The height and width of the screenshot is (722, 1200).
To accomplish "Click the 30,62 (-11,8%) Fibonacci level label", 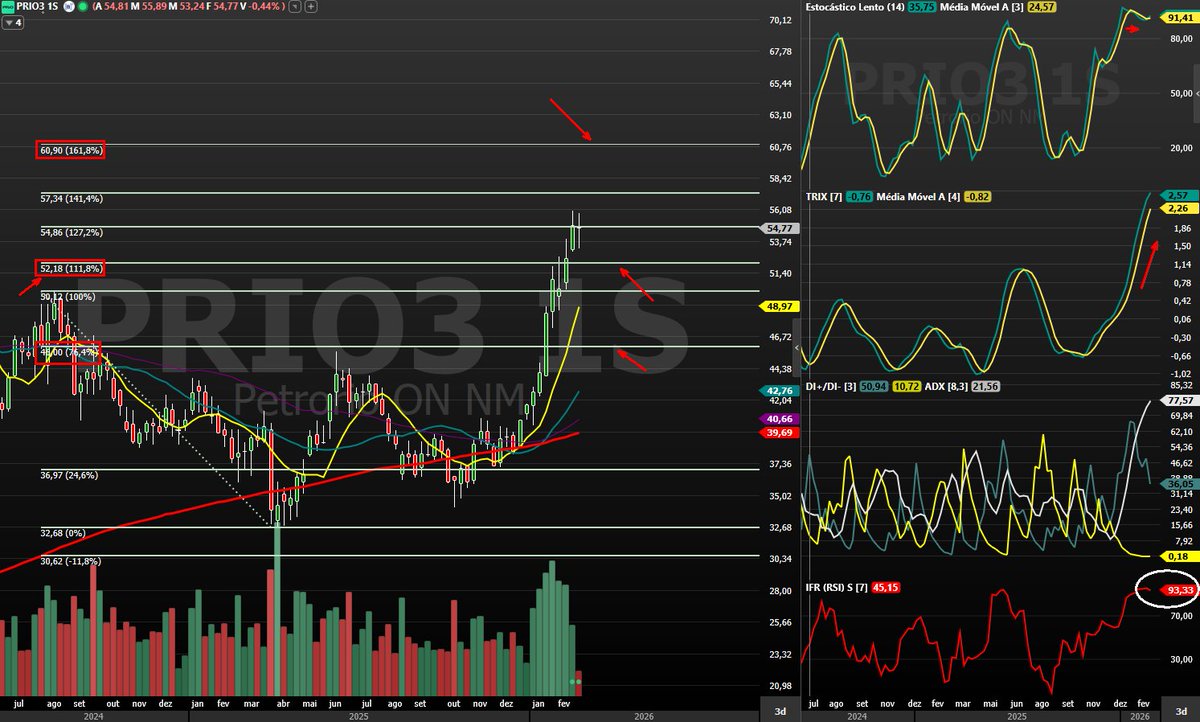I will (71, 561).
